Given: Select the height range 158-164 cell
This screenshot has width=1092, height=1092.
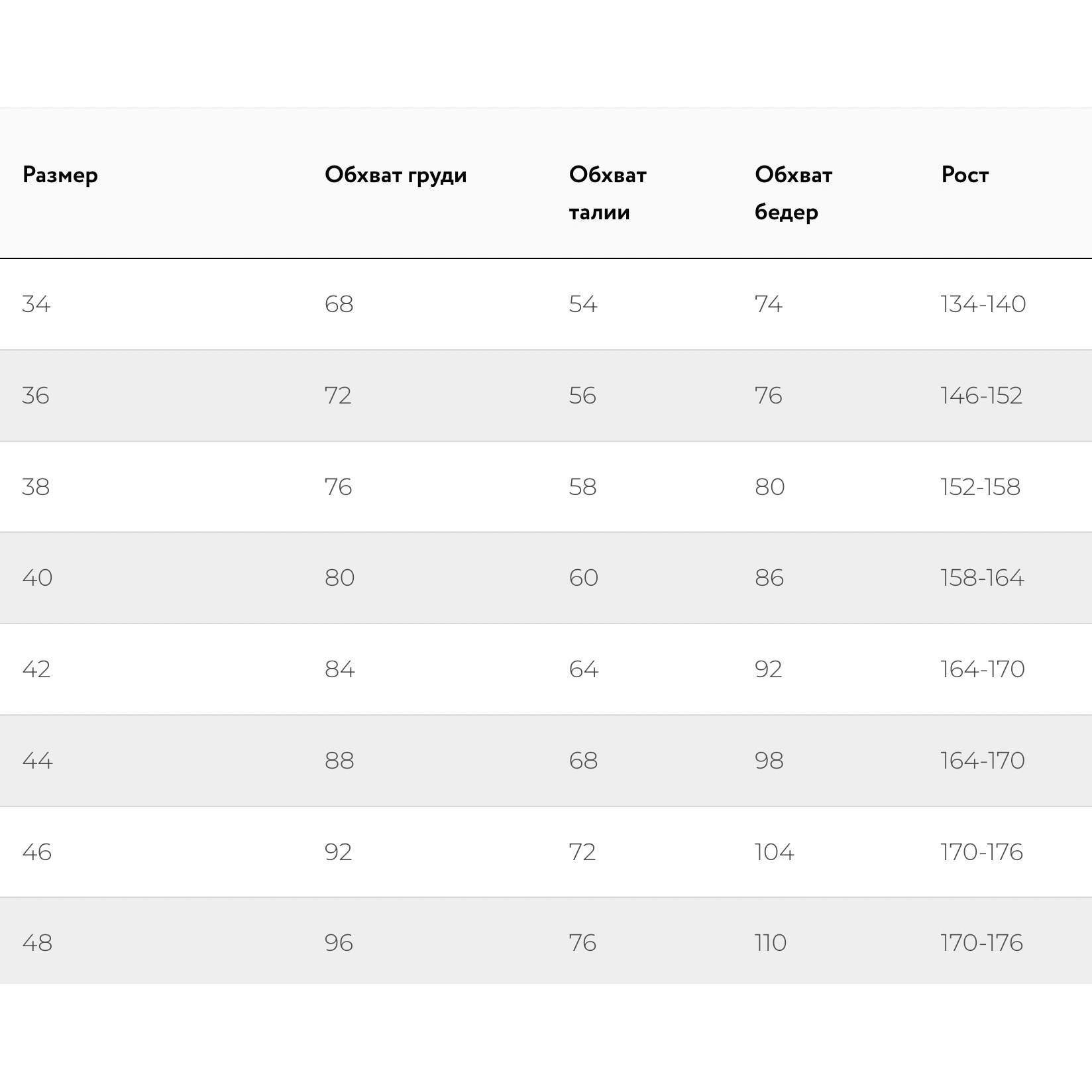Looking at the screenshot, I should click(982, 578).
